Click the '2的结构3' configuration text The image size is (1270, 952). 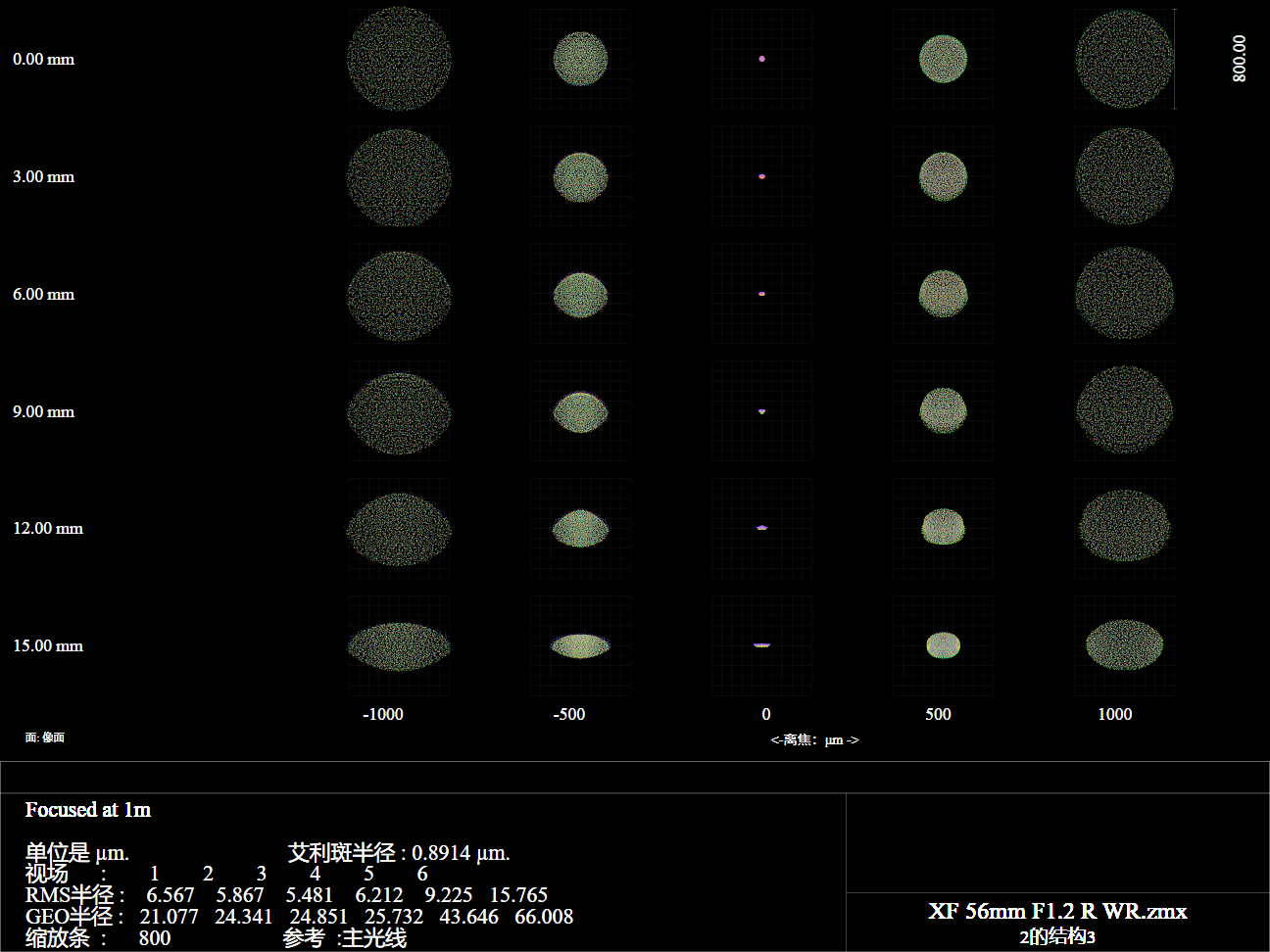click(x=1057, y=937)
